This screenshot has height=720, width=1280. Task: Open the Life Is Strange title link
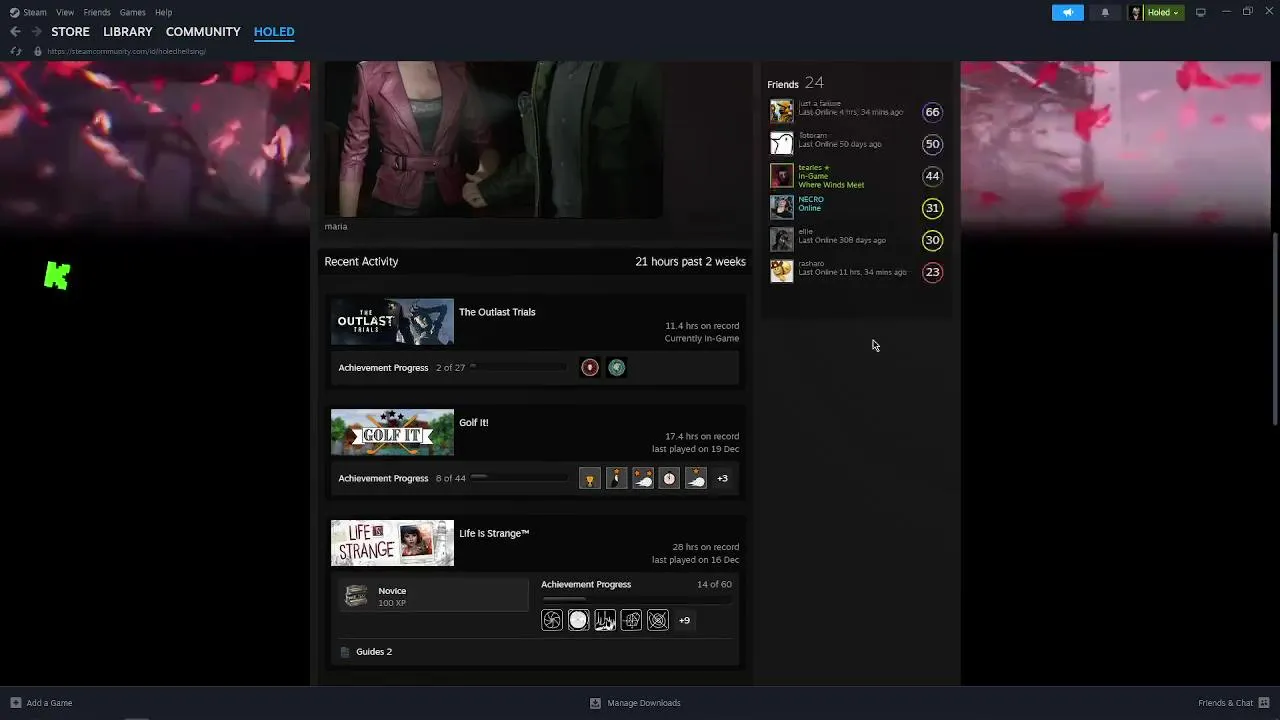(494, 534)
